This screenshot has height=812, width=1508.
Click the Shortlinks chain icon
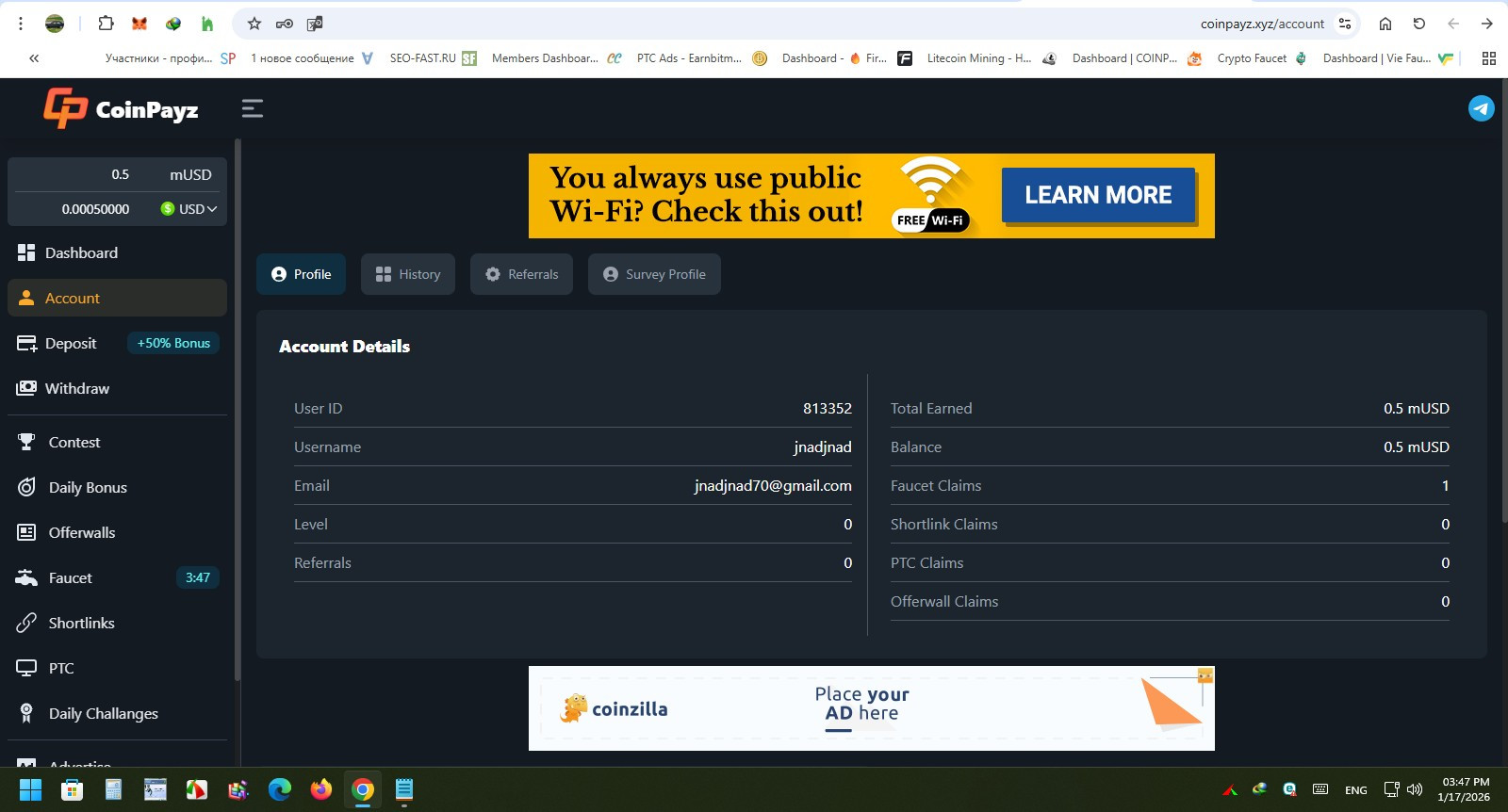tap(26, 623)
